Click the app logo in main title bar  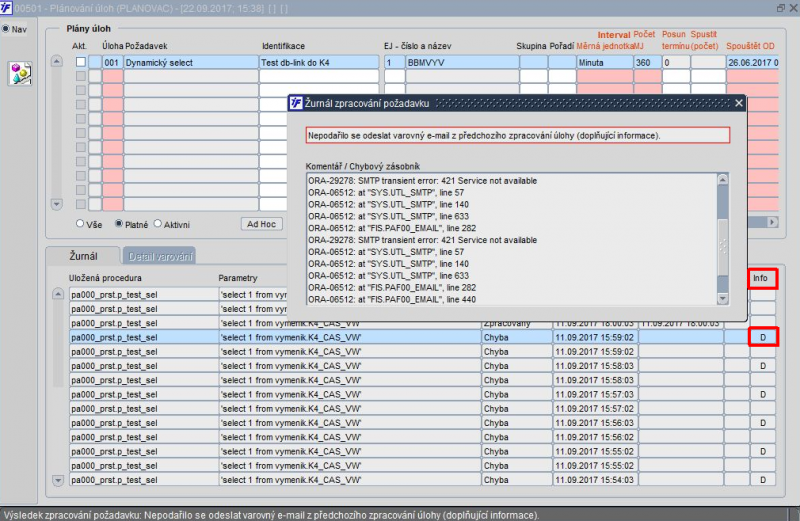coord(7,8)
